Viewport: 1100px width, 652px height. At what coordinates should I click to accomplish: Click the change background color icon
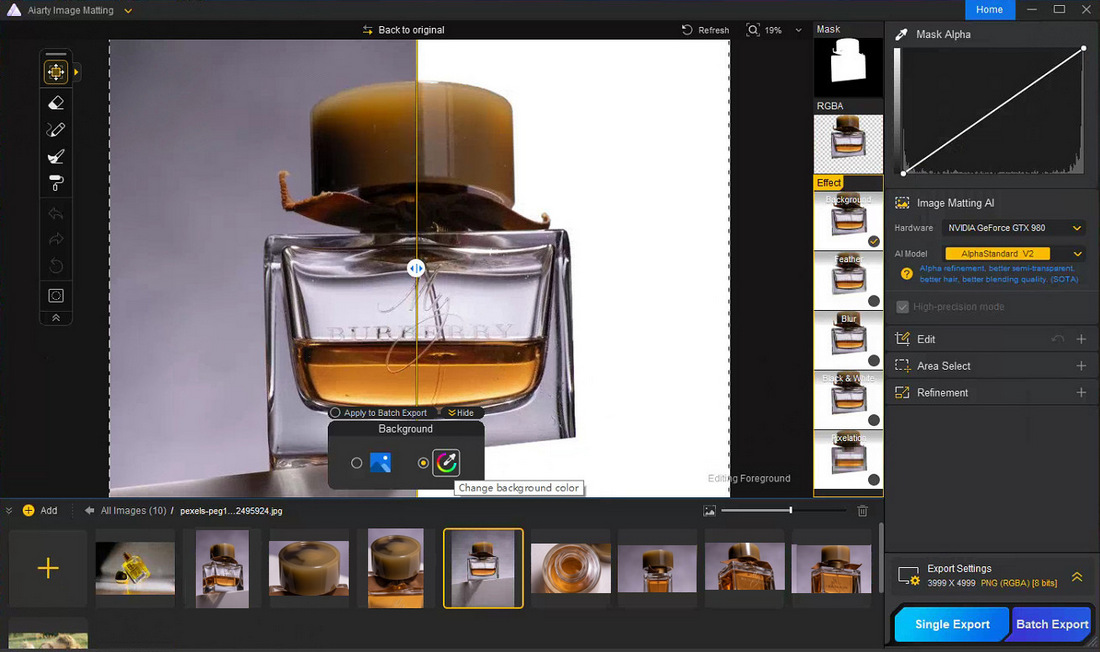446,463
